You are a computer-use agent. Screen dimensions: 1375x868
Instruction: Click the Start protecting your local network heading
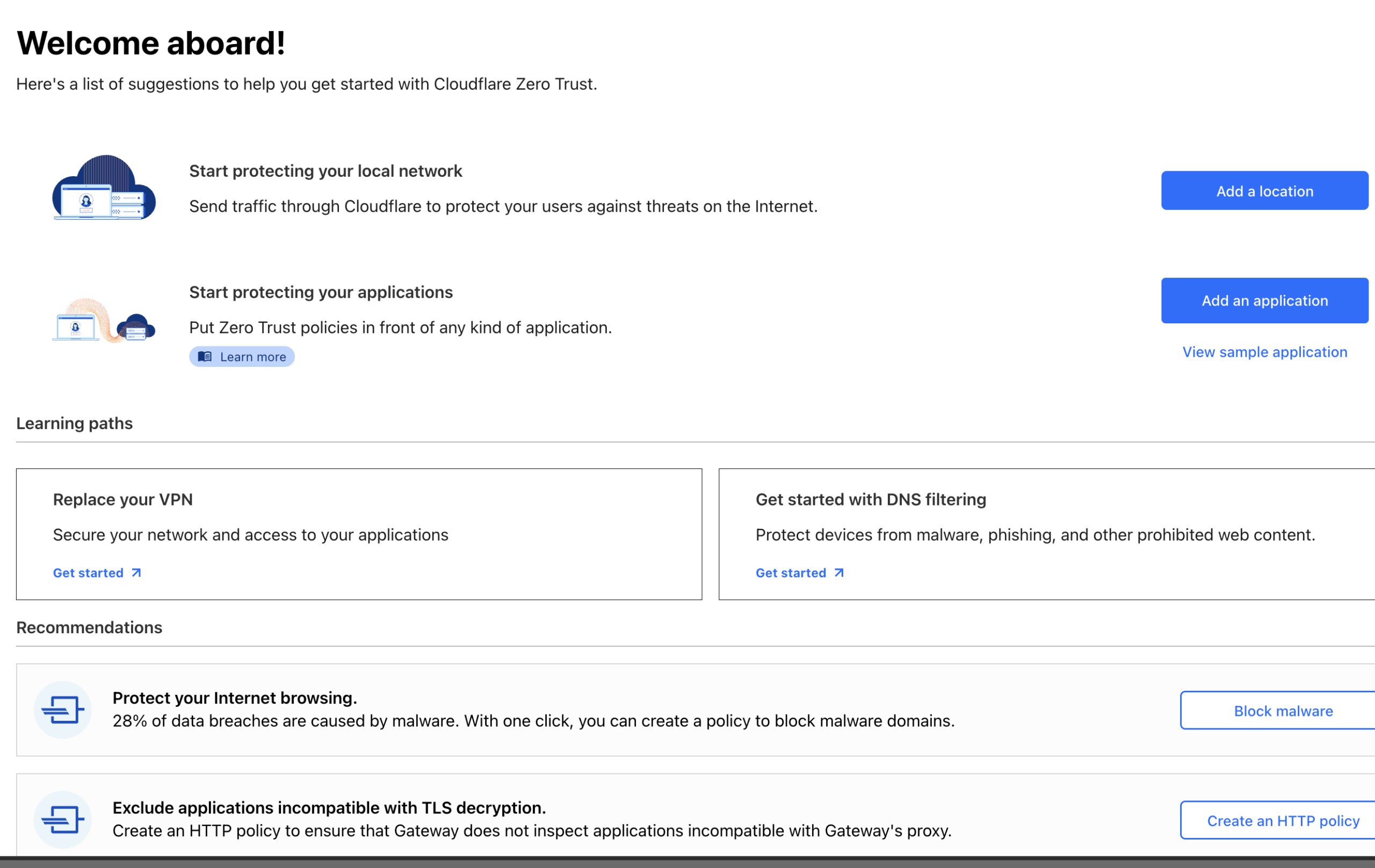325,171
